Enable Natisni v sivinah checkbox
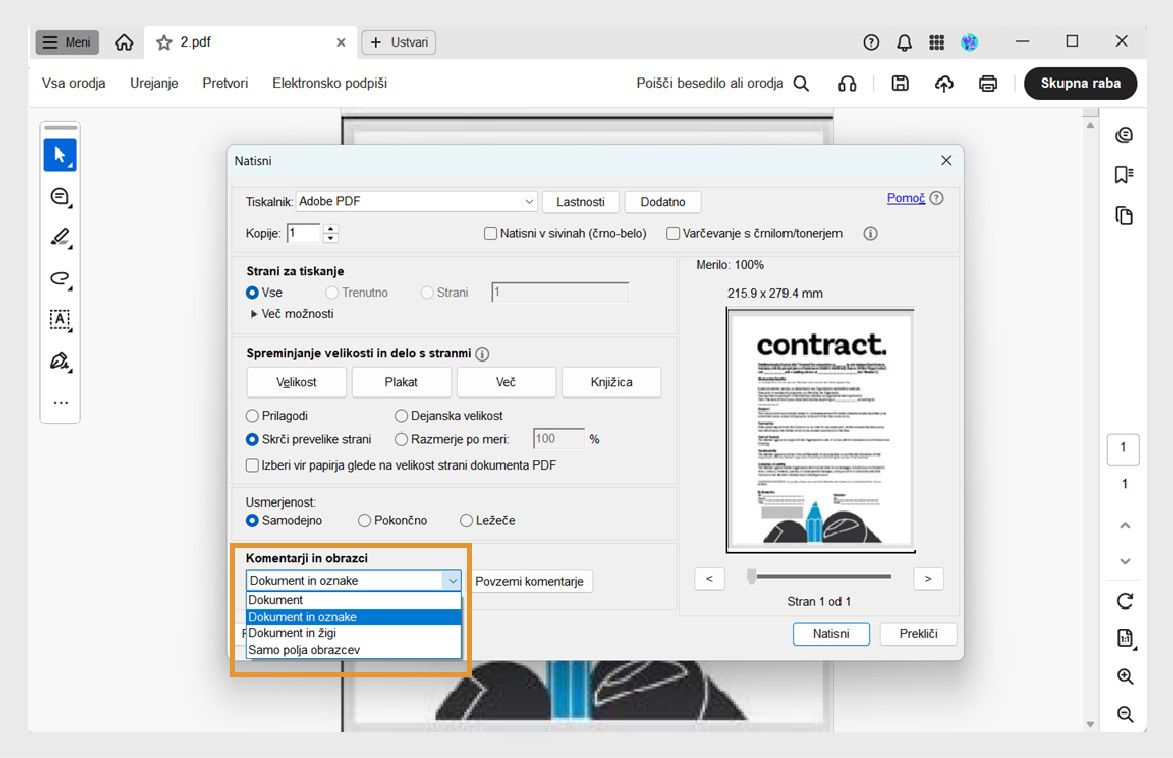This screenshot has height=758, width=1173. point(491,233)
